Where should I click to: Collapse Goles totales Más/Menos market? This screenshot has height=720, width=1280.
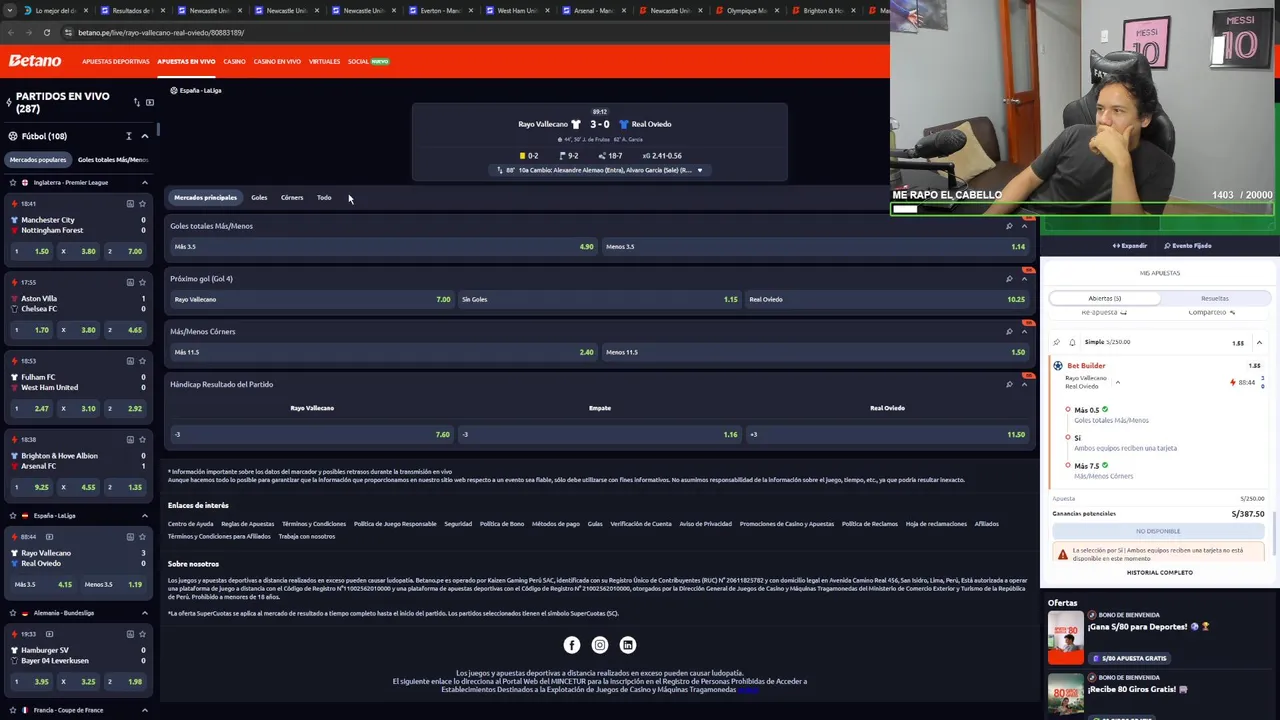(1024, 226)
